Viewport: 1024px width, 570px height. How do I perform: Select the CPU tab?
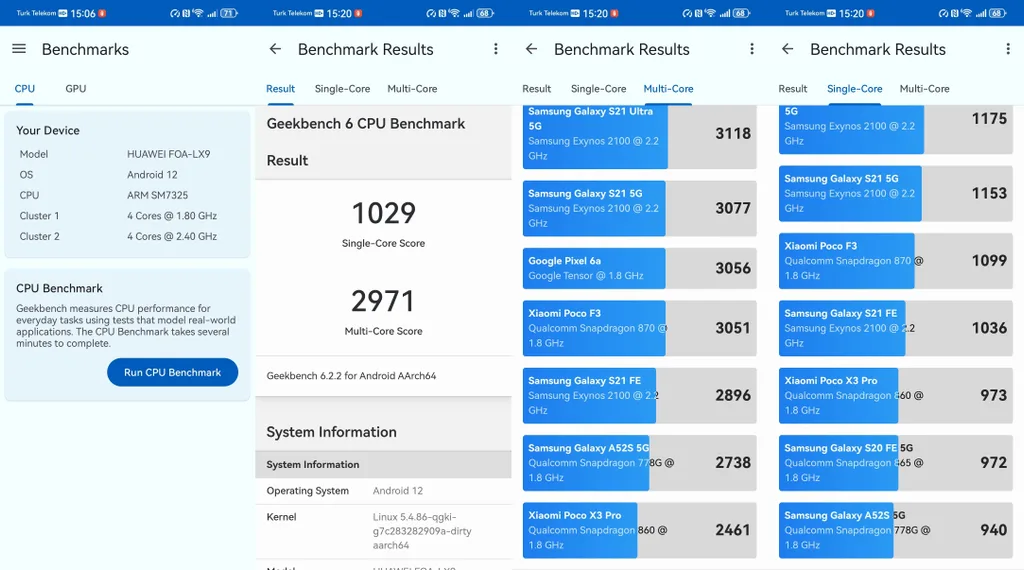pos(25,89)
